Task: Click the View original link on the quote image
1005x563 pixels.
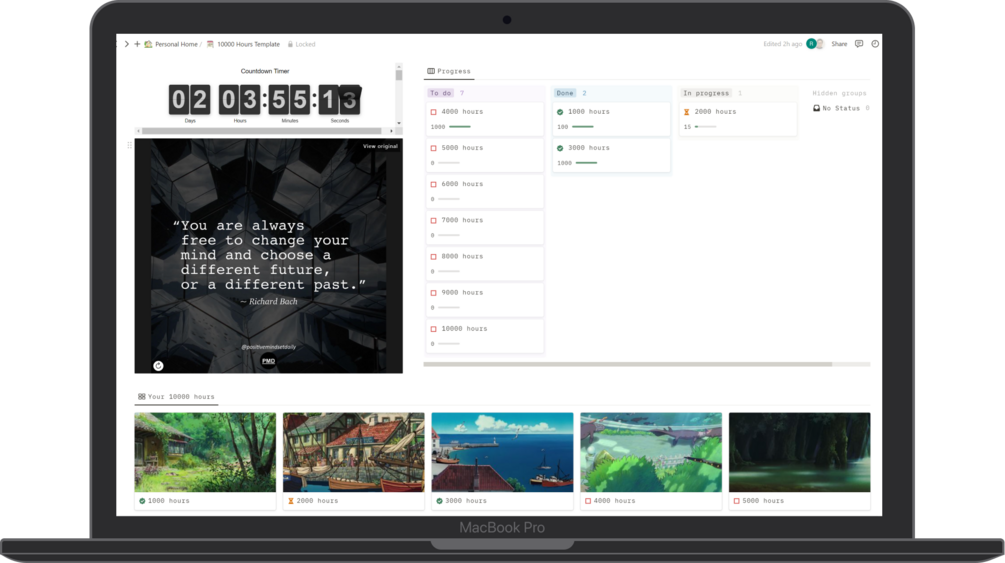Action: pyautogui.click(x=380, y=146)
